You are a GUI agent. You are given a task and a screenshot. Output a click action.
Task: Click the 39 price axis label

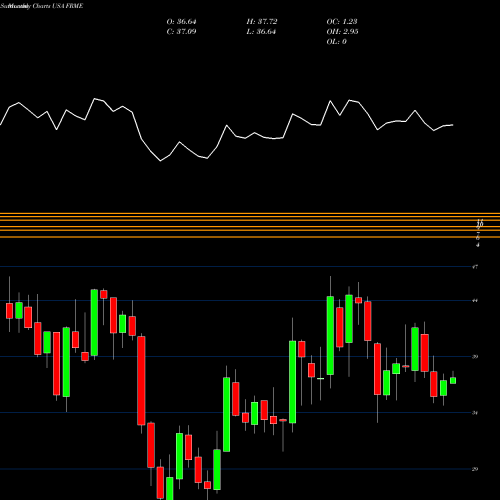click(x=475, y=357)
